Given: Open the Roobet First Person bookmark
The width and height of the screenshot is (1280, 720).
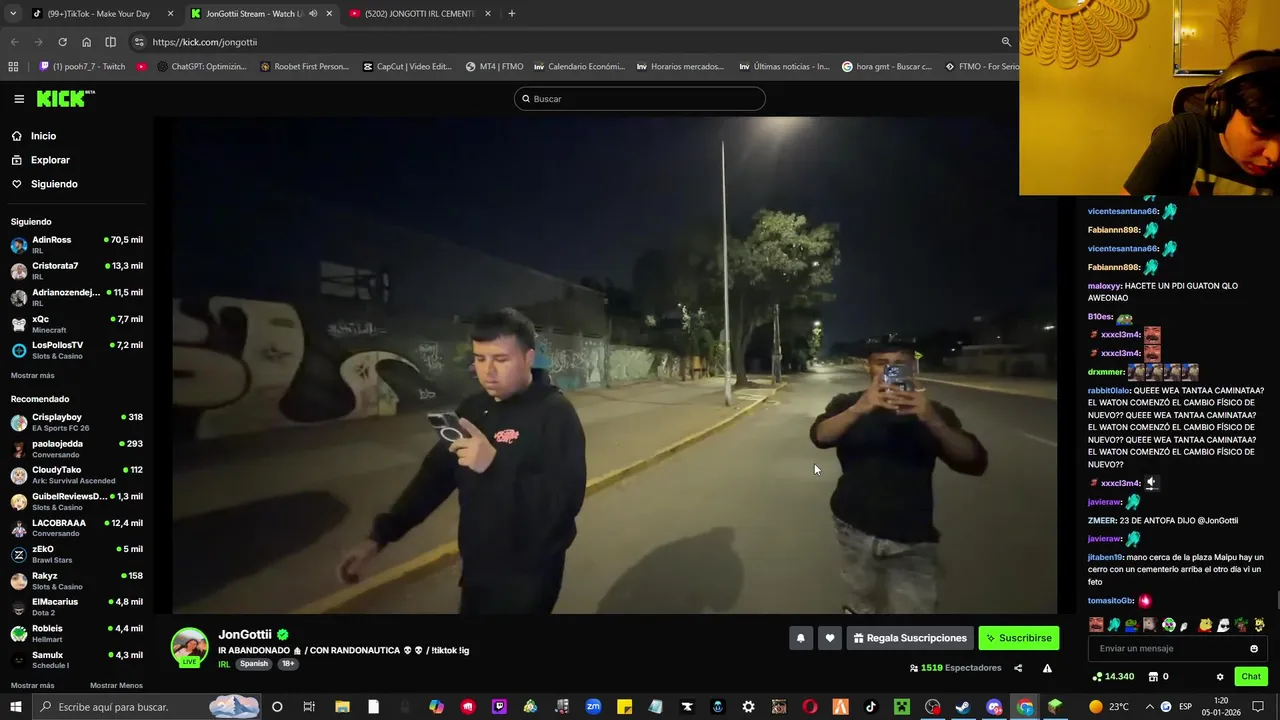Looking at the screenshot, I should point(304,67).
